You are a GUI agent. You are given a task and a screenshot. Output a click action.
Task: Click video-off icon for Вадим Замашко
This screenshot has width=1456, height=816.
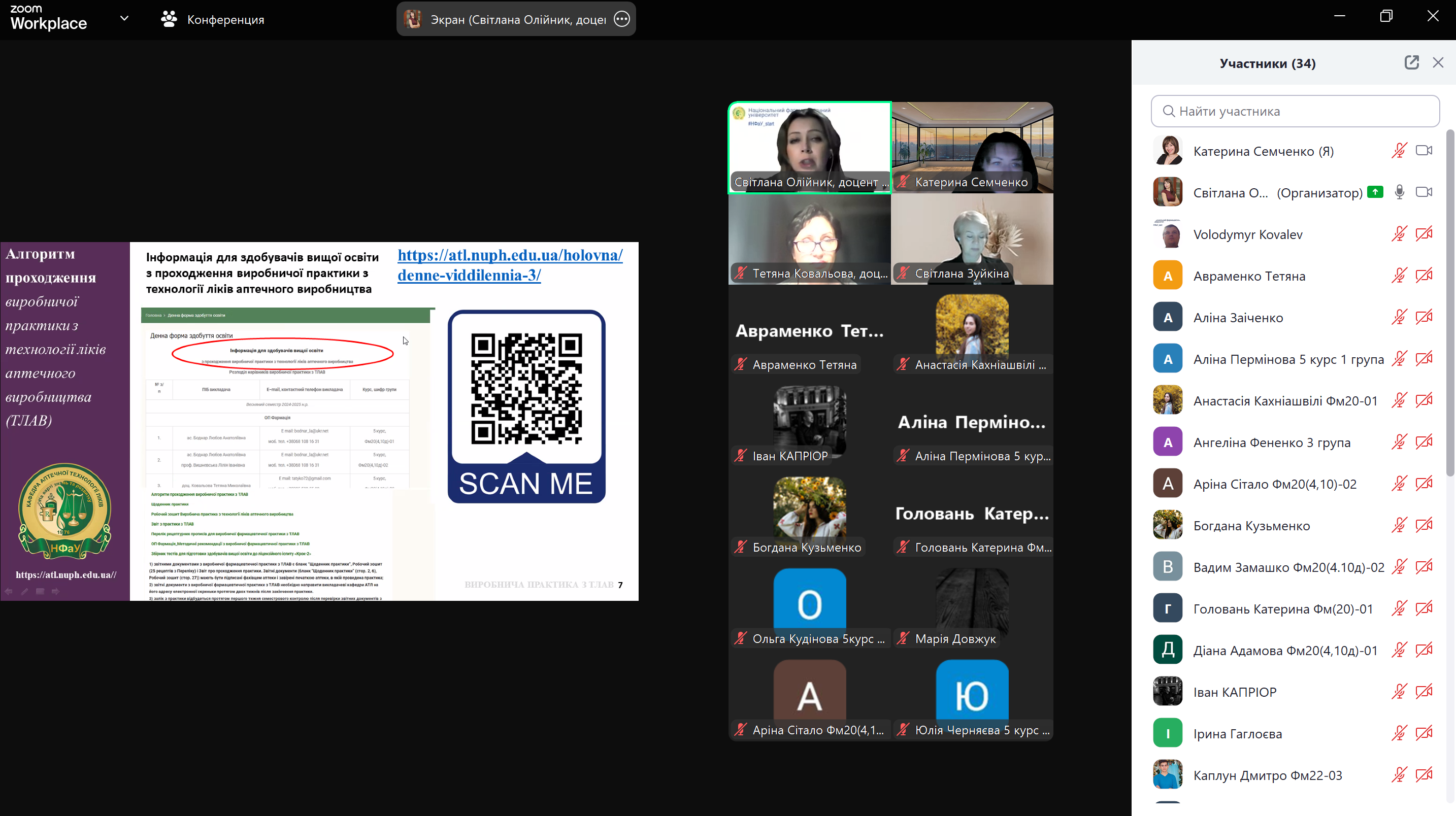(1424, 567)
